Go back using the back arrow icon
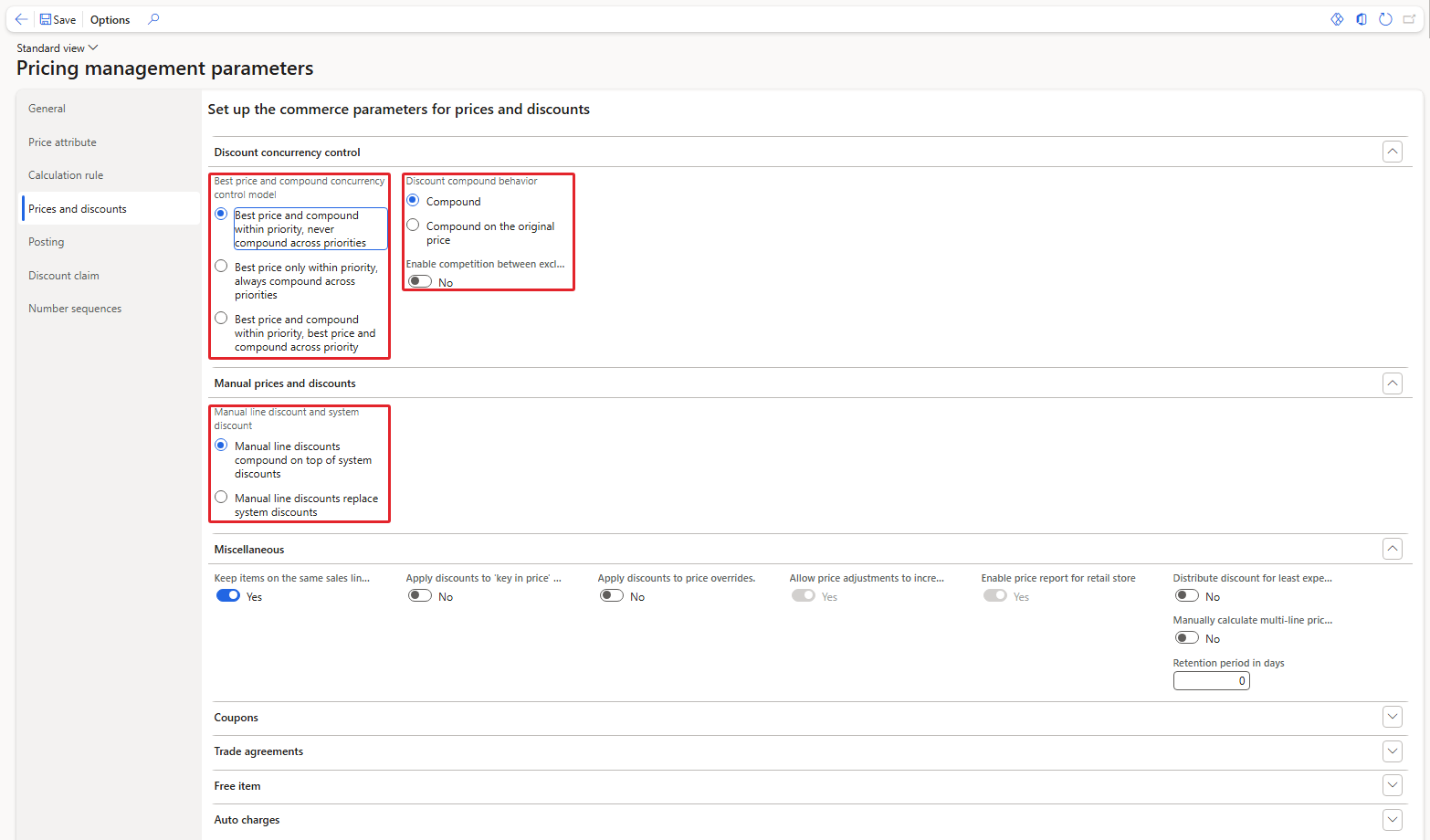This screenshot has height=840, width=1430. coord(21,19)
